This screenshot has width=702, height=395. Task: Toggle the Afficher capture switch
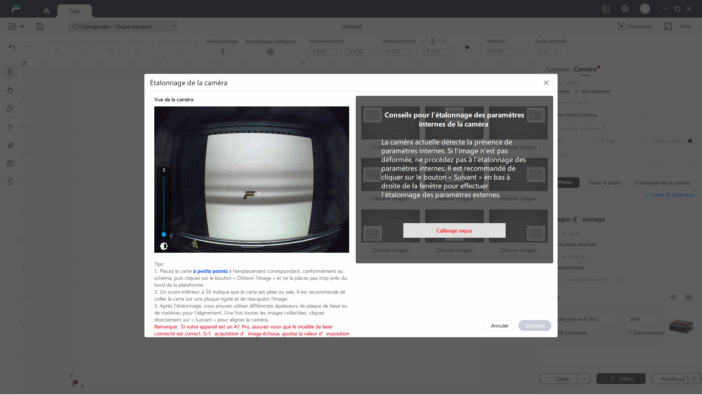[691, 141]
